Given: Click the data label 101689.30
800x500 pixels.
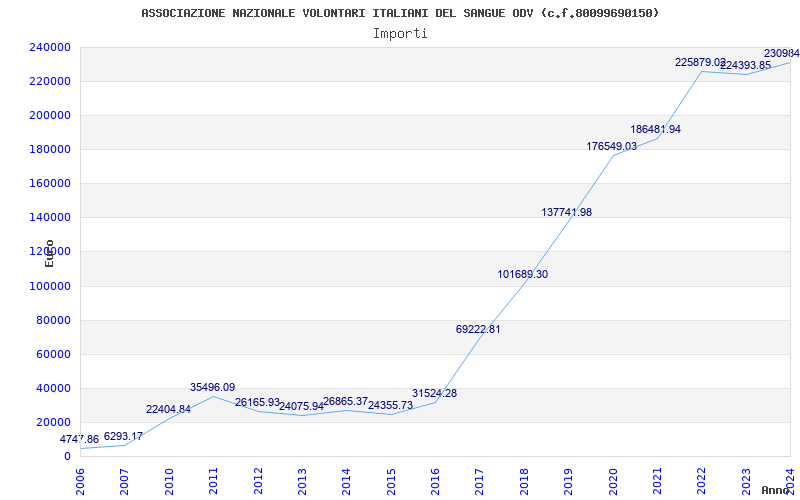Looking at the screenshot, I should (522, 274).
